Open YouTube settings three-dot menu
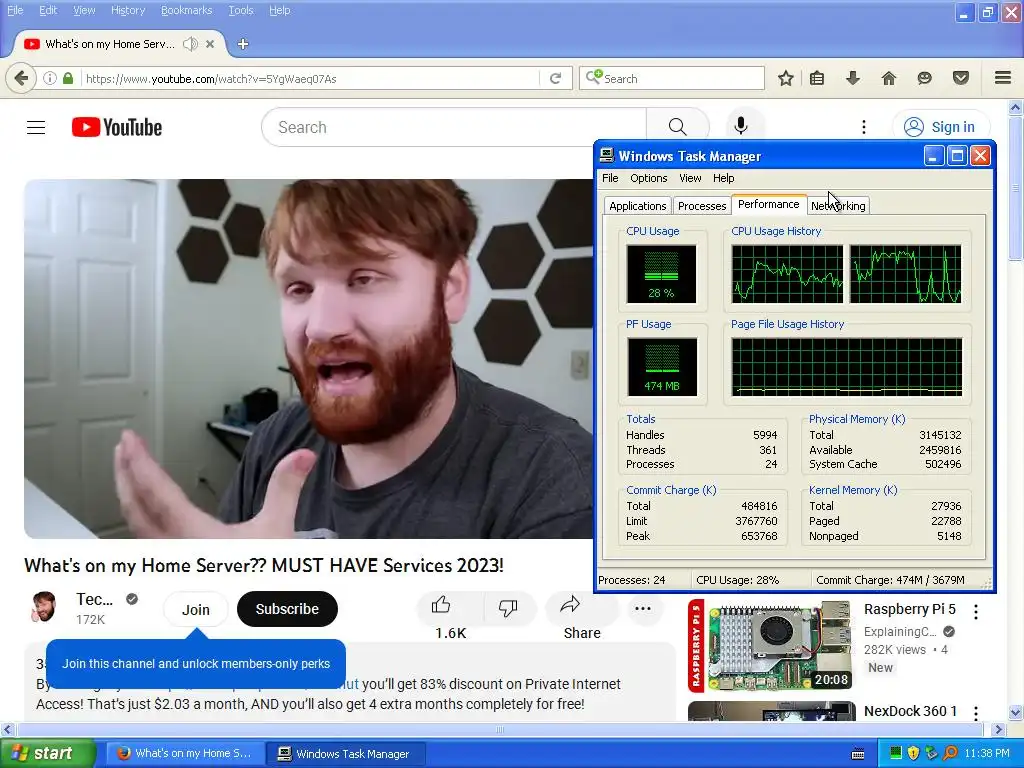This screenshot has width=1024, height=768. click(x=864, y=127)
